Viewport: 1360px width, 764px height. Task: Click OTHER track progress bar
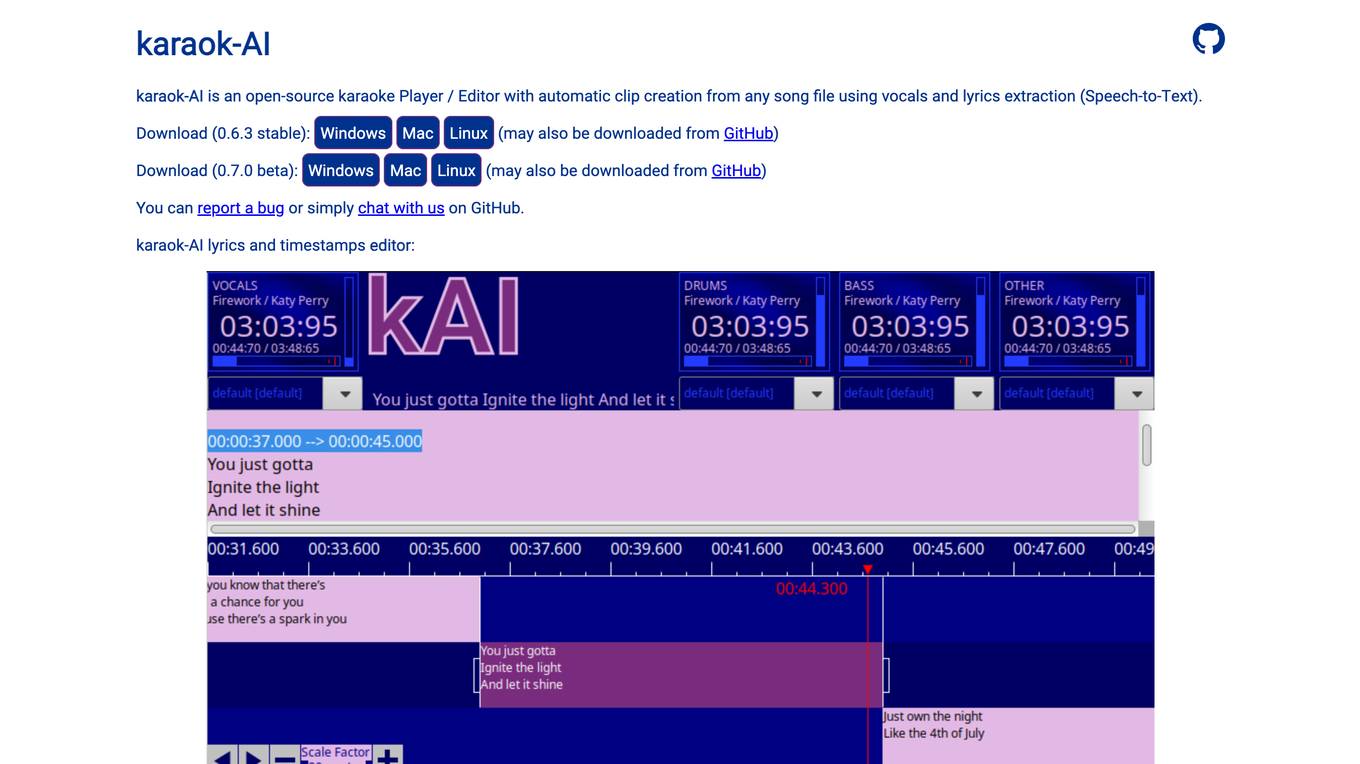tap(1068, 361)
